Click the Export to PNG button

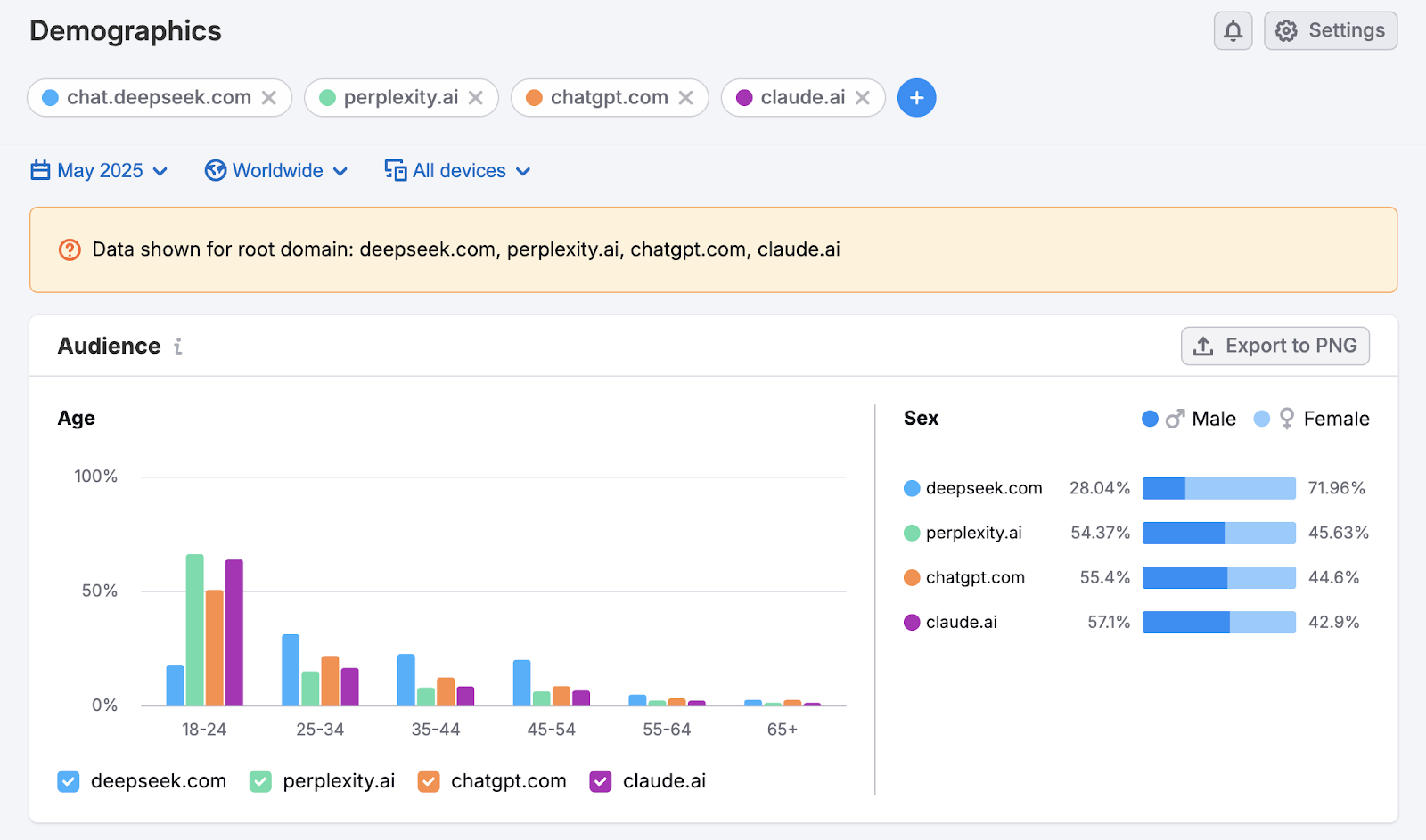pos(1274,347)
